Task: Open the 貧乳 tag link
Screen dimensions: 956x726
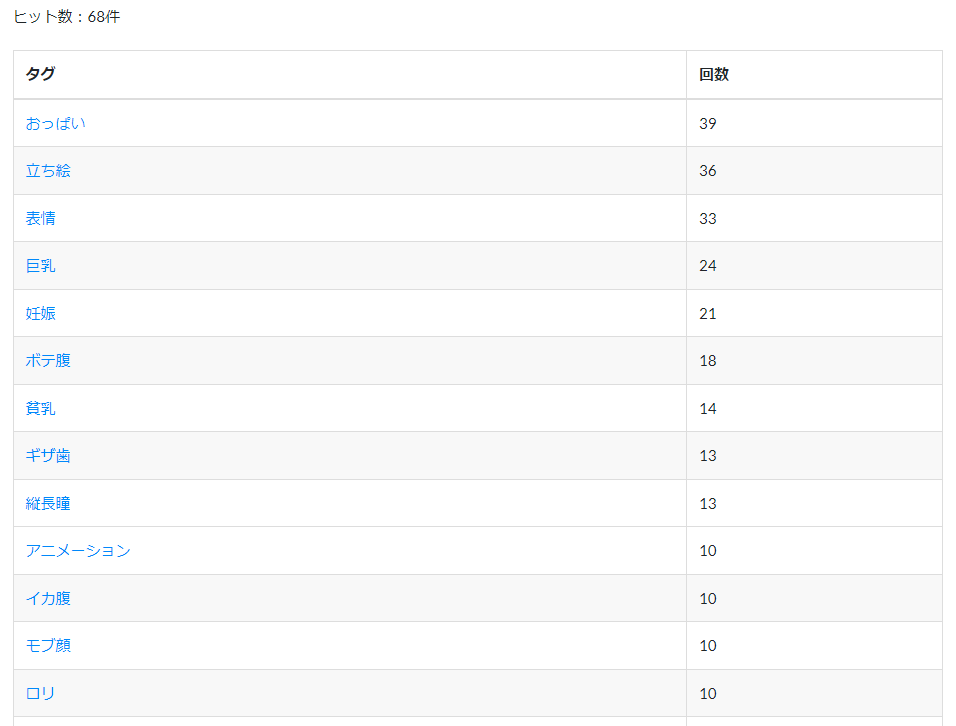Action: [41, 408]
